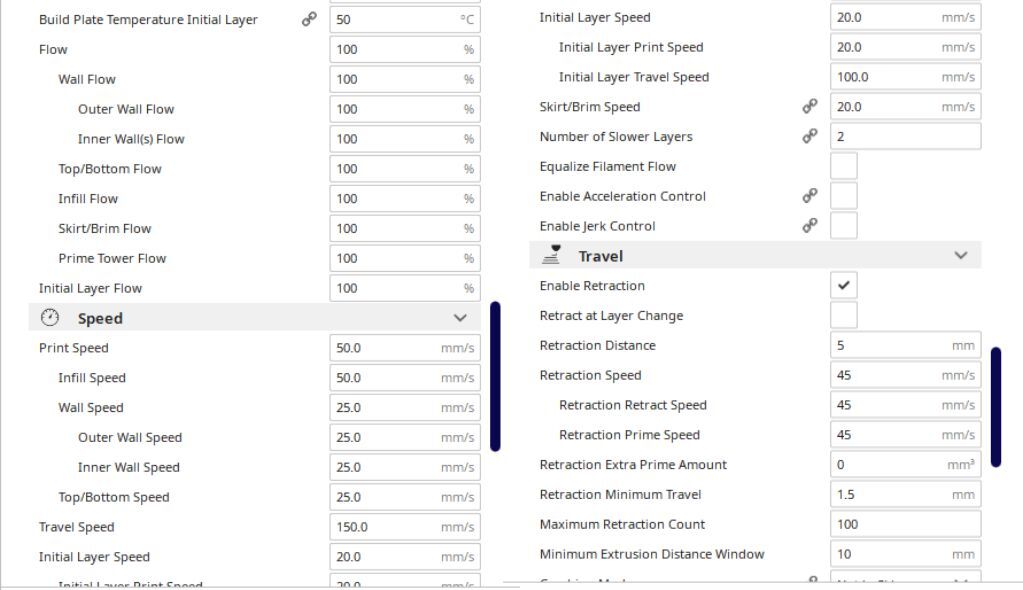Edit Retraction Extra Prime Amount field
The width and height of the screenshot is (1023, 590).
[906, 465]
